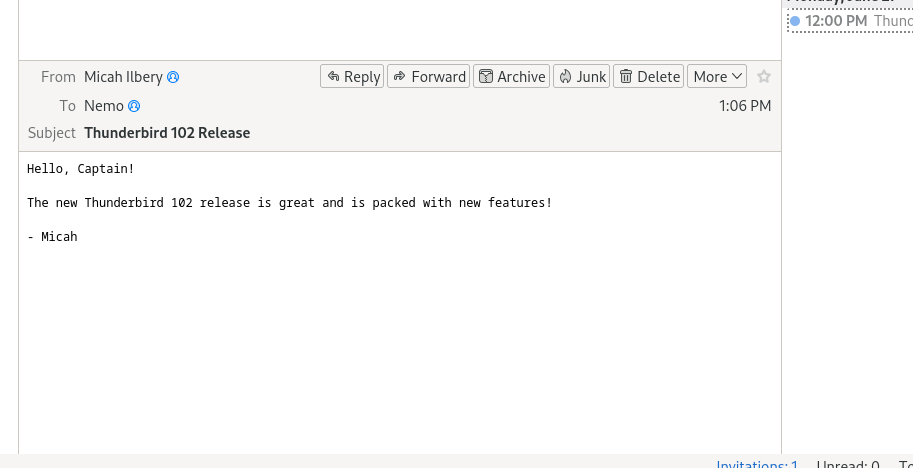Click recipient name Nemo
The image size is (913, 468).
(x=104, y=106)
